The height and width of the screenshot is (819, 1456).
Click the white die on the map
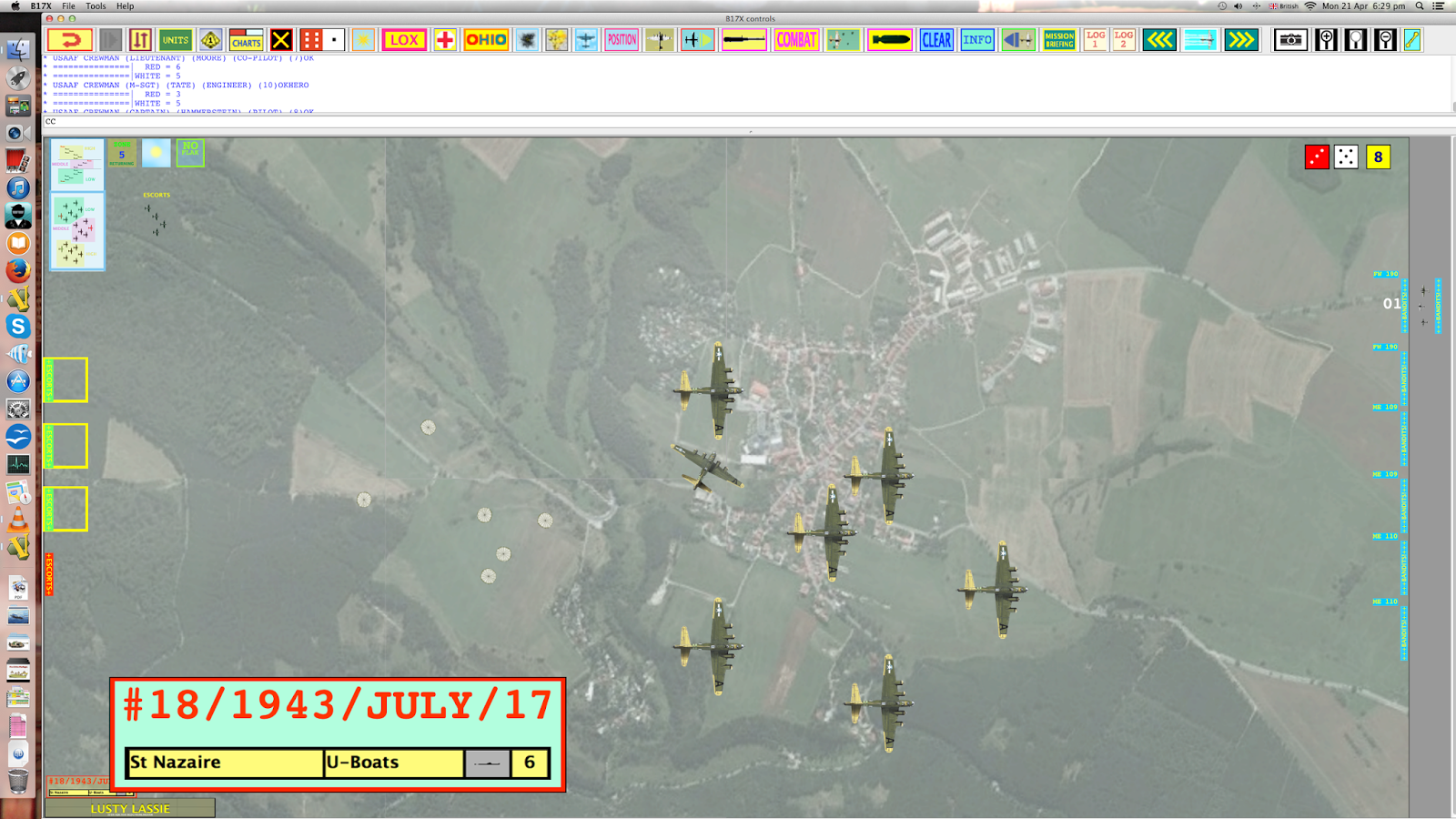(1346, 157)
